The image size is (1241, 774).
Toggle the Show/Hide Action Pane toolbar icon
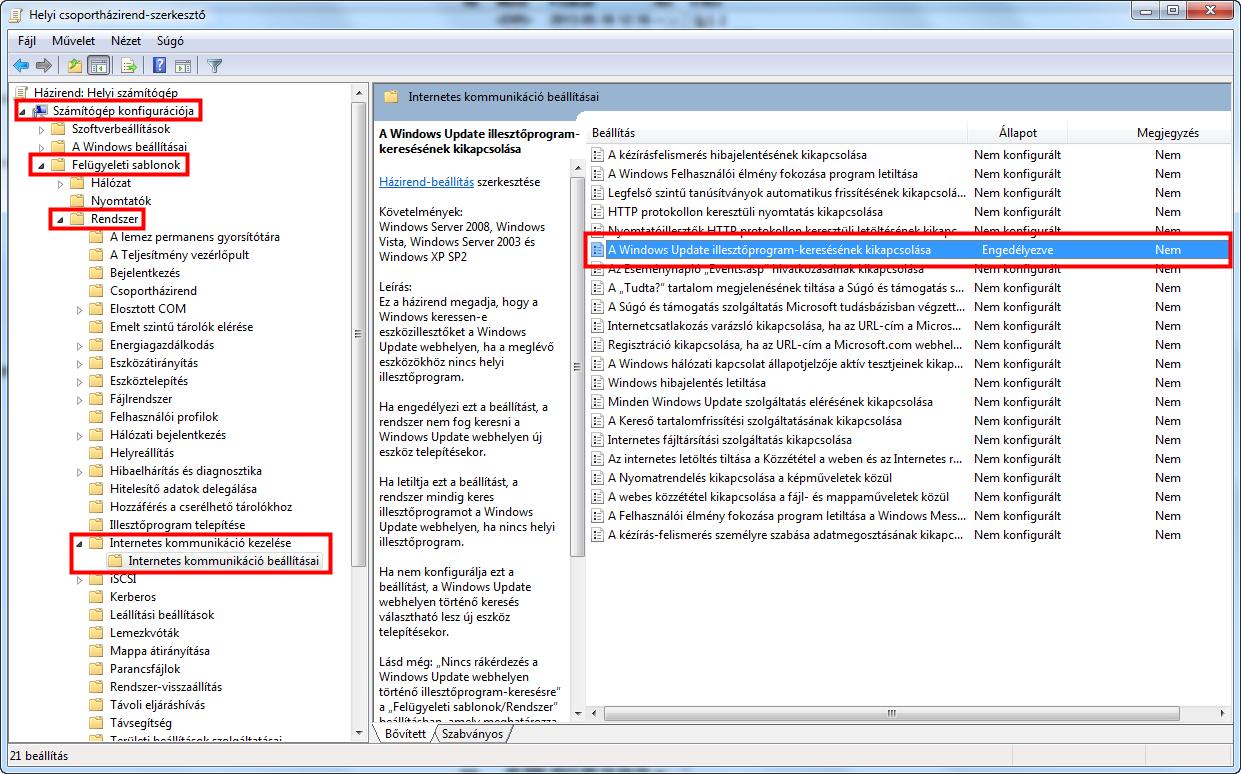pos(182,65)
